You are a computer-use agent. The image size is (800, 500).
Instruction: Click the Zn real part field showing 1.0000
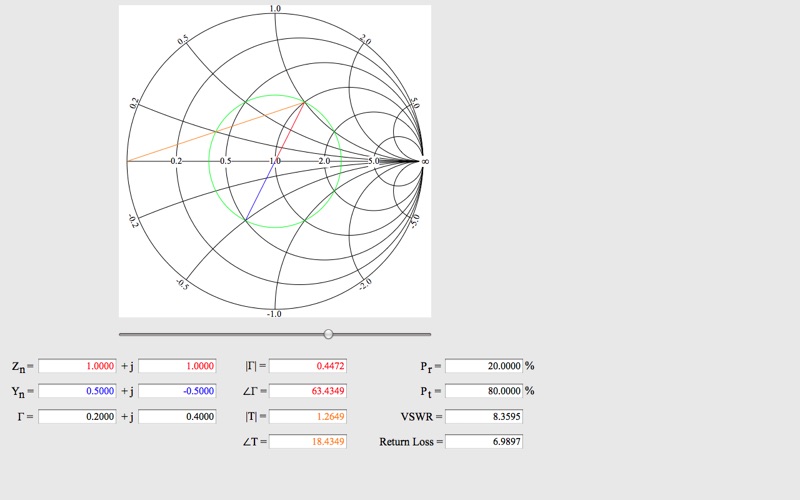coord(77,366)
